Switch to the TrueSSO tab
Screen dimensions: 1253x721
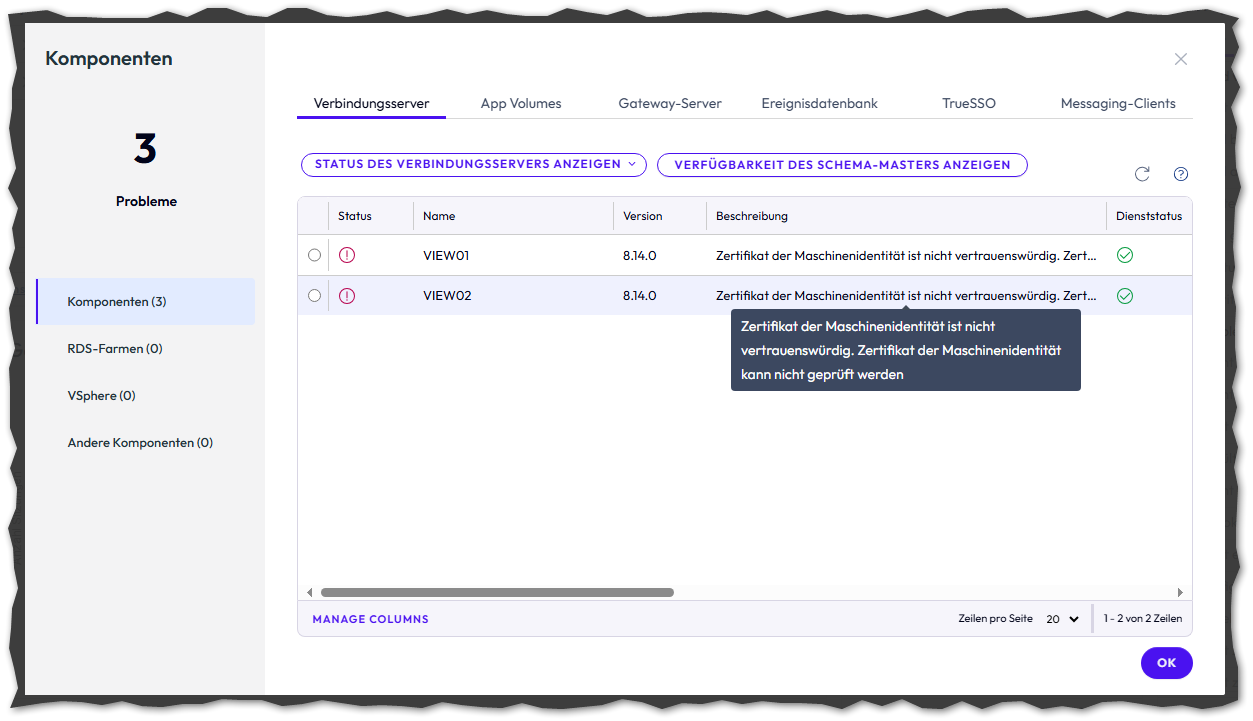click(x=968, y=103)
